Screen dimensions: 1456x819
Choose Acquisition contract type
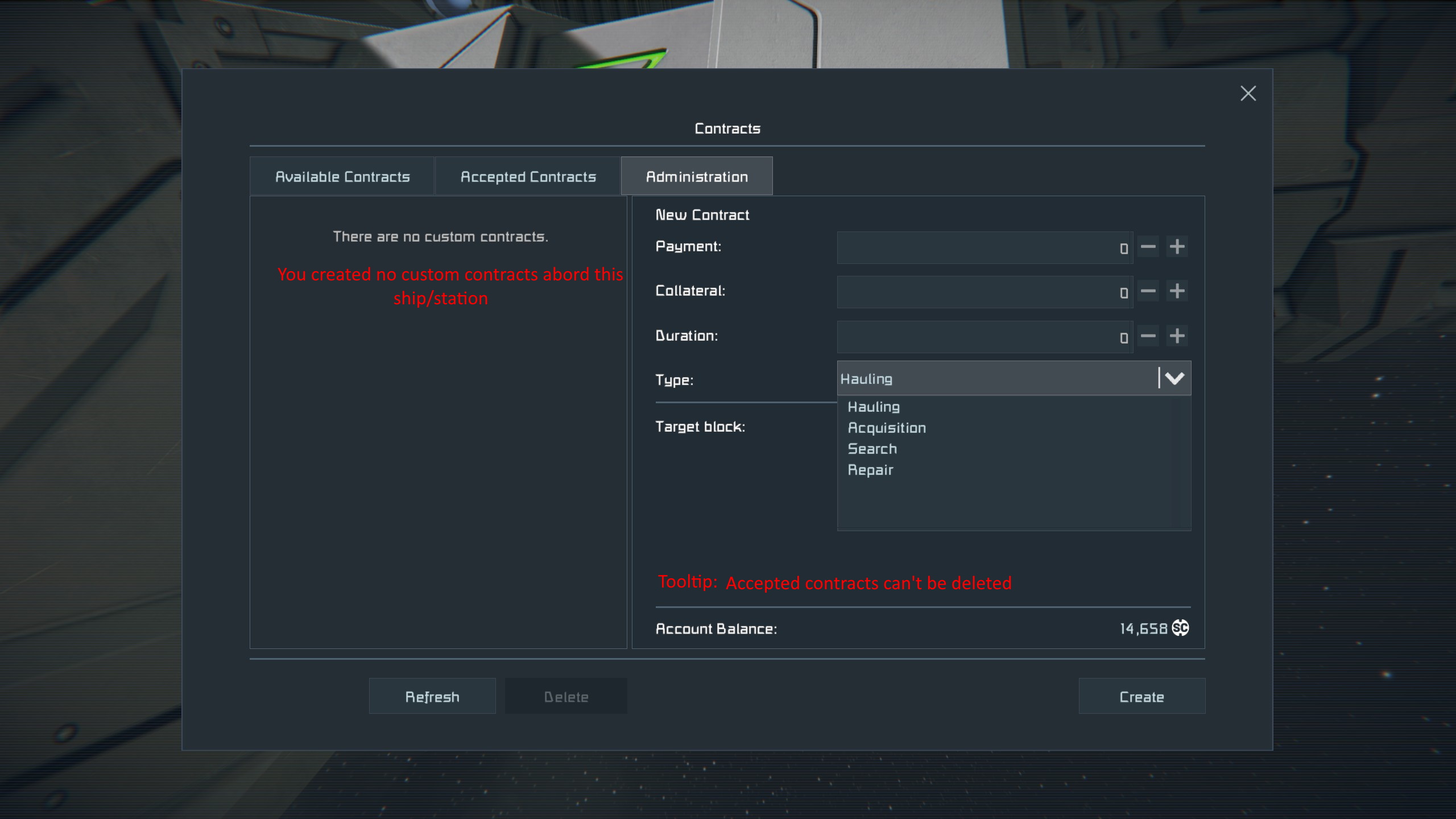887,428
